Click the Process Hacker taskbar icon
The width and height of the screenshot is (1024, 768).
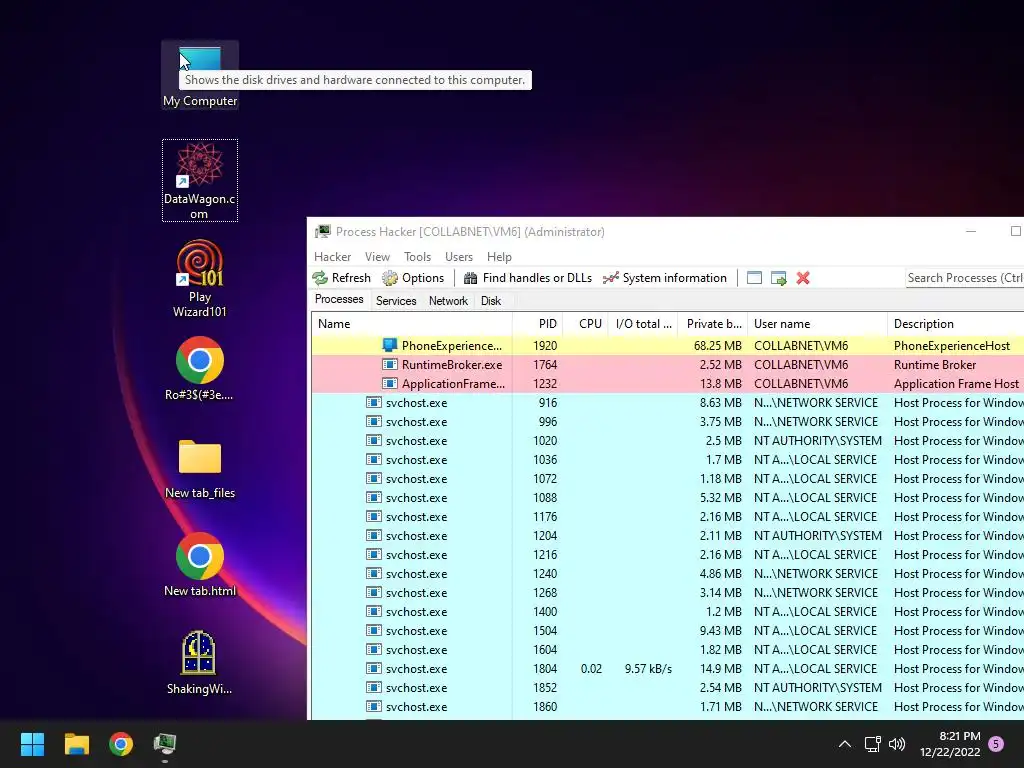click(165, 744)
